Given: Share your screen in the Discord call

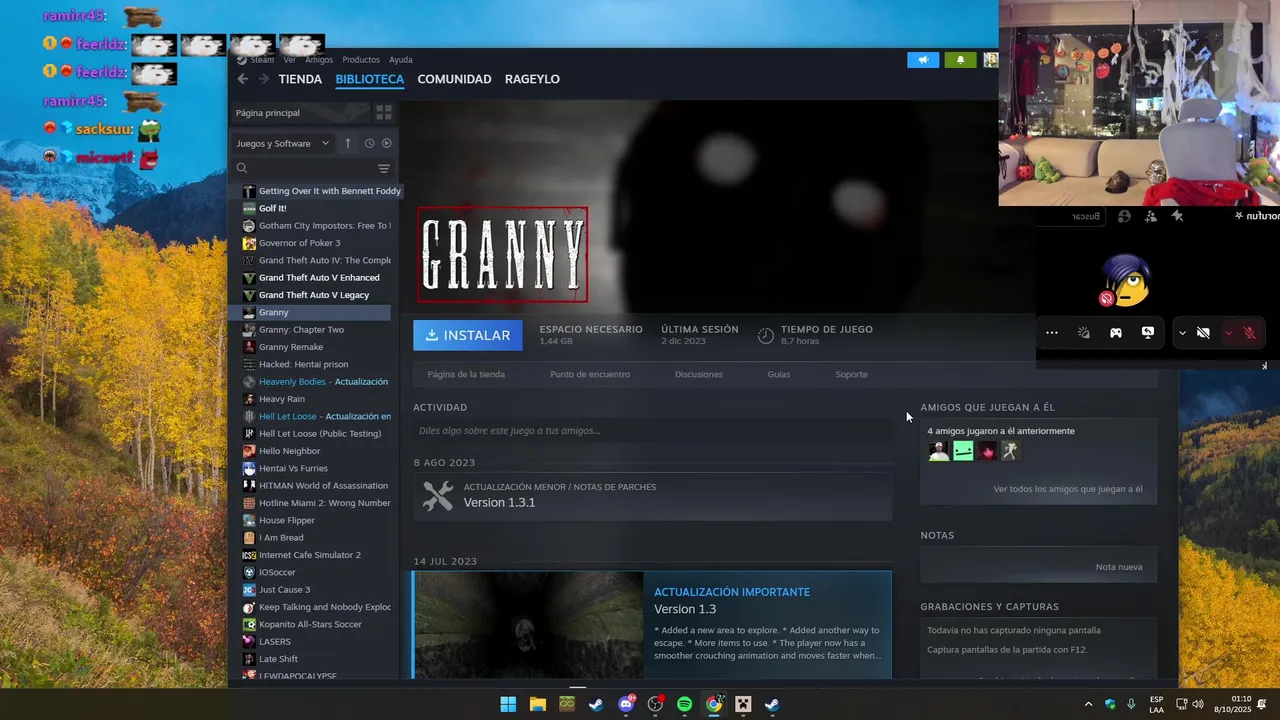Looking at the screenshot, I should click(x=1148, y=333).
